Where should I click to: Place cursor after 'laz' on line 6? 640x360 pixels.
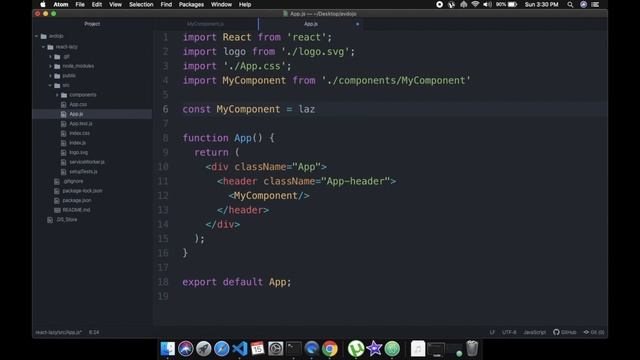pos(316,109)
